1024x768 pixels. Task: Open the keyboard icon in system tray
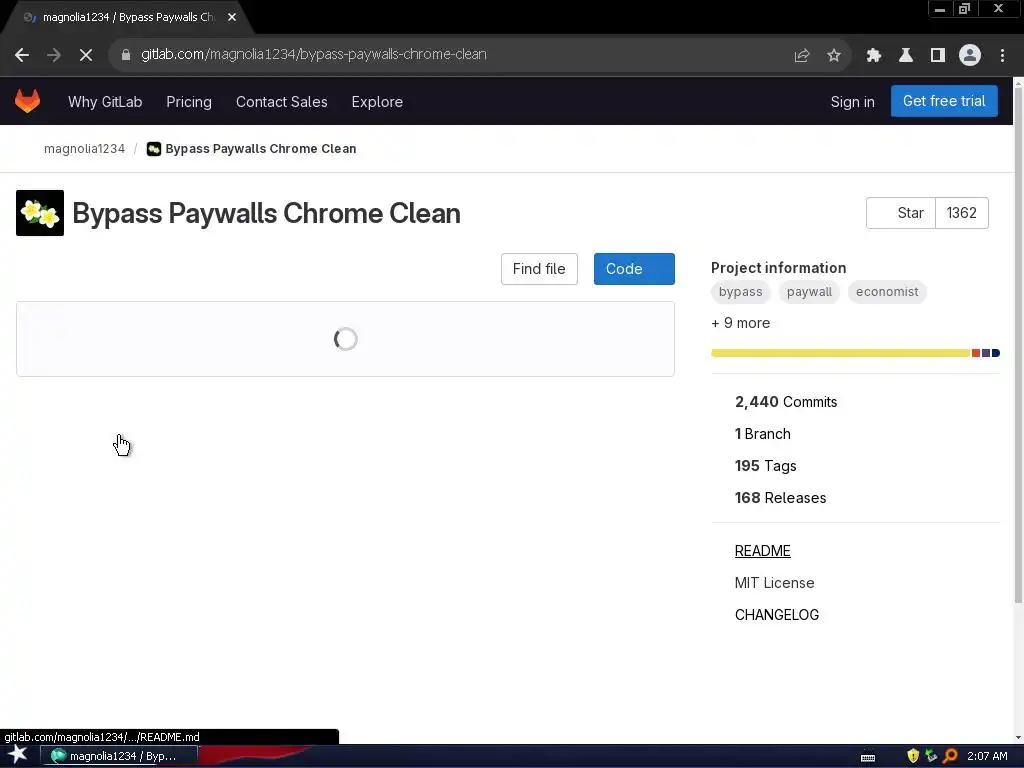(868, 758)
